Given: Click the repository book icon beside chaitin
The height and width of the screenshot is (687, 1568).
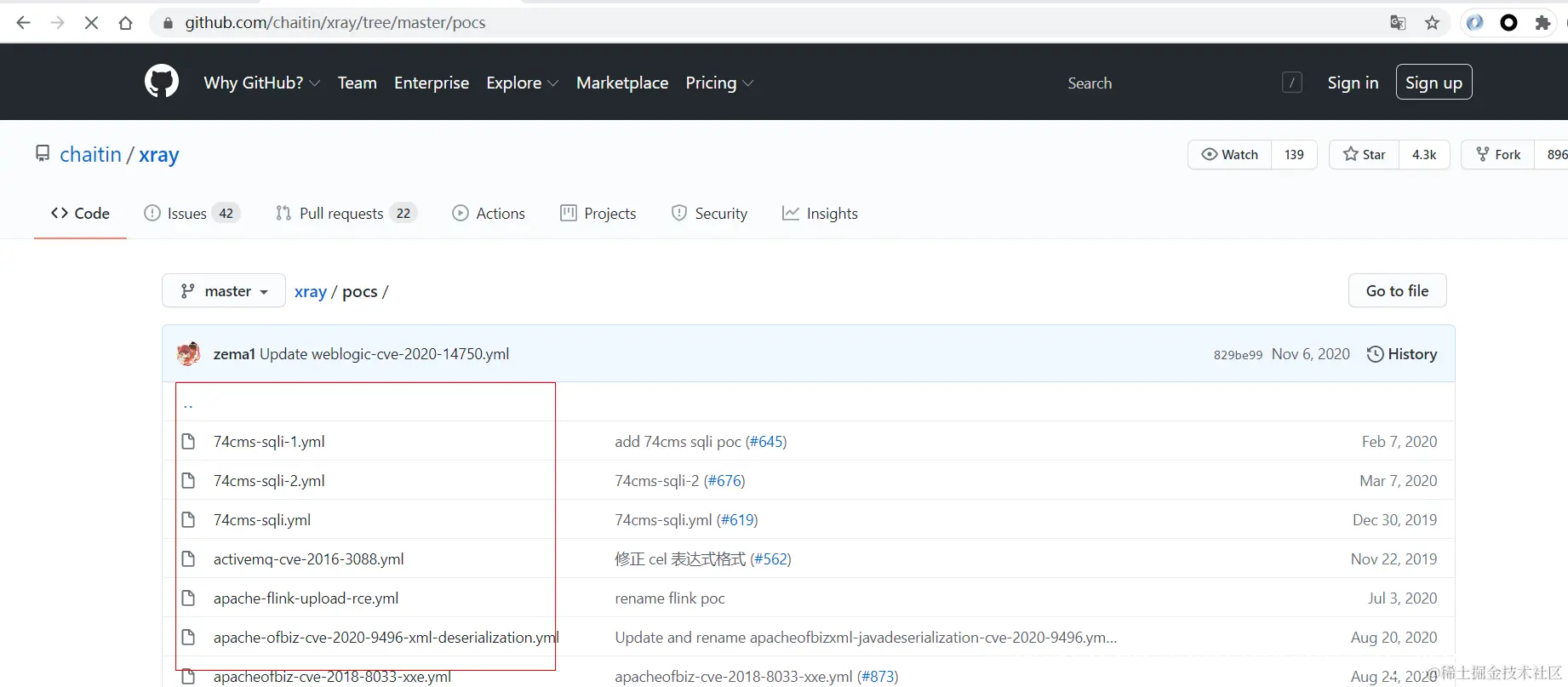Looking at the screenshot, I should 43,153.
